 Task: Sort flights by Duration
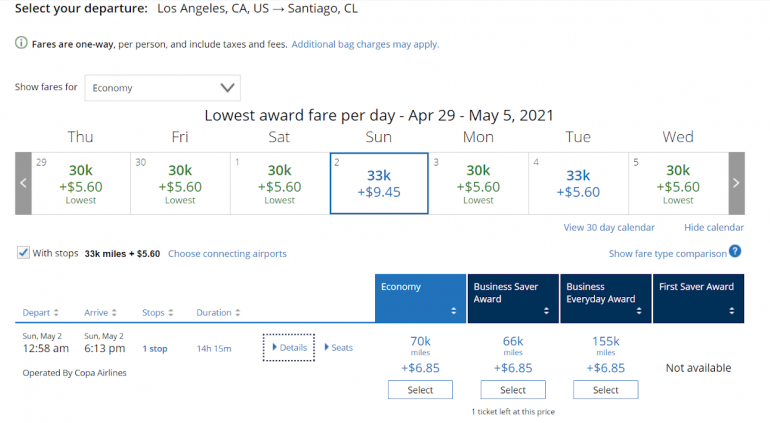coord(218,313)
